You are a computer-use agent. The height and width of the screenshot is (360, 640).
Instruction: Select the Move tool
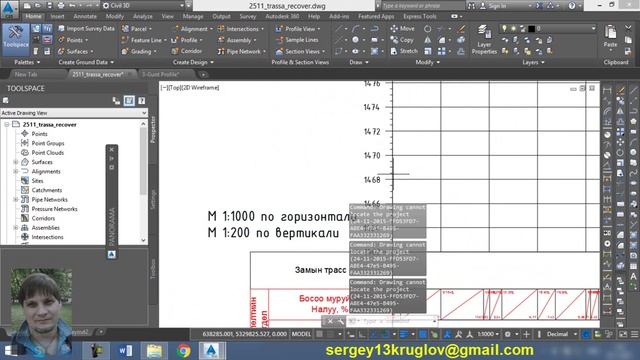(402, 29)
